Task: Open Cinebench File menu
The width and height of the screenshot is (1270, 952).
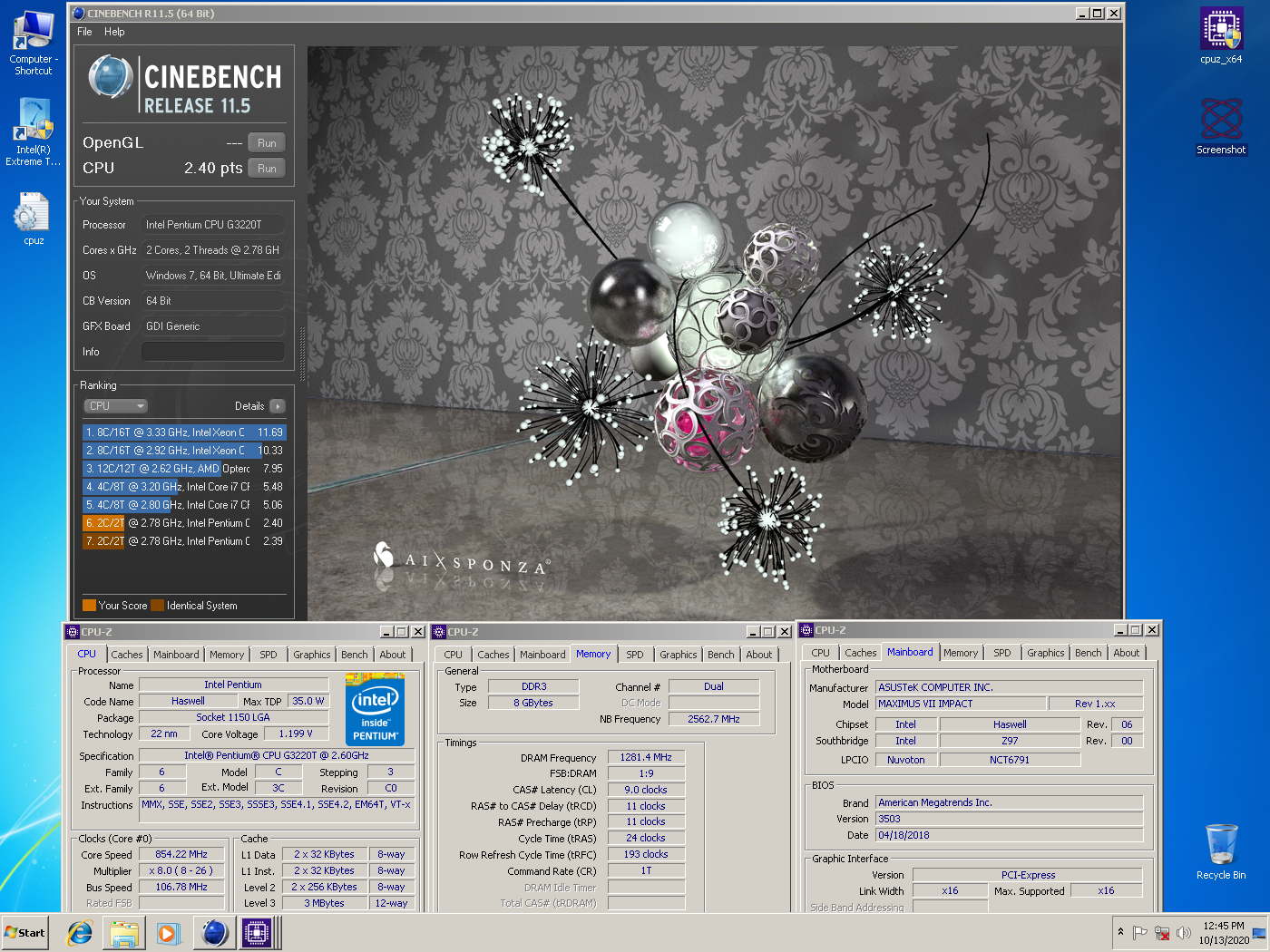Action: (x=84, y=32)
